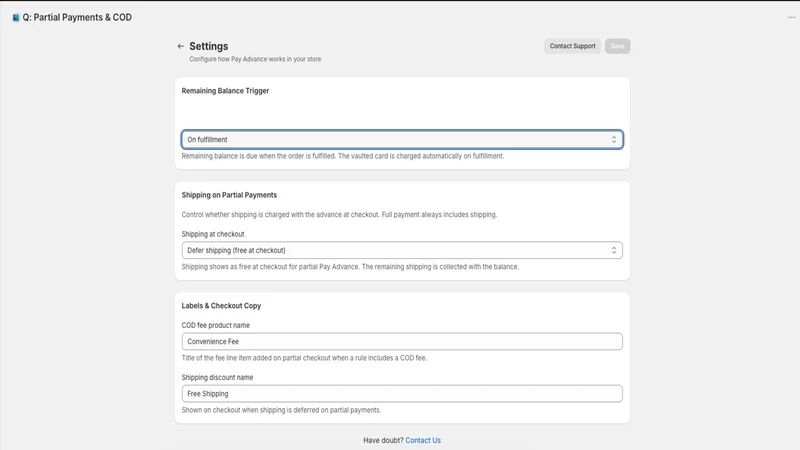Click the chevron arrows on On fulfillment select
This screenshot has height=450, width=800.
click(x=614, y=139)
